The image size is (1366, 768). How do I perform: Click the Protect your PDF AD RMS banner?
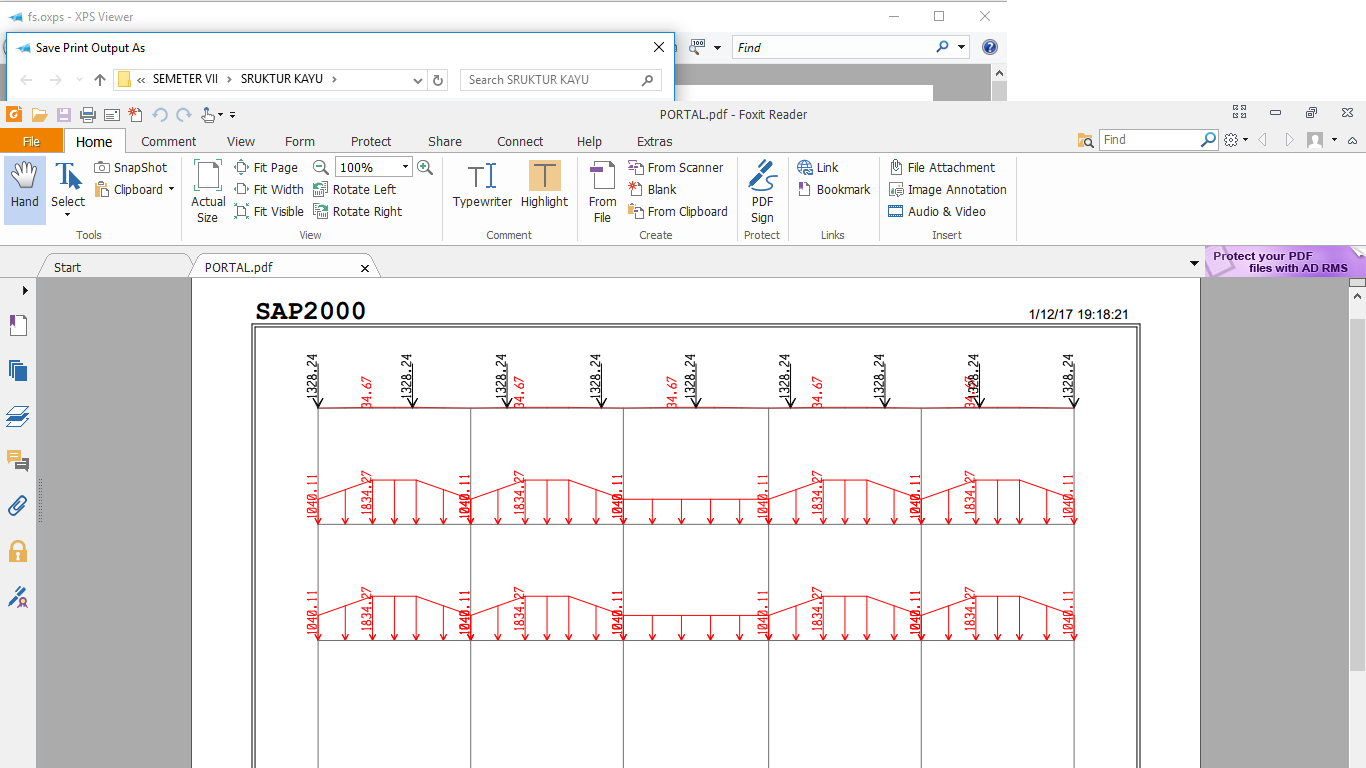click(1284, 262)
